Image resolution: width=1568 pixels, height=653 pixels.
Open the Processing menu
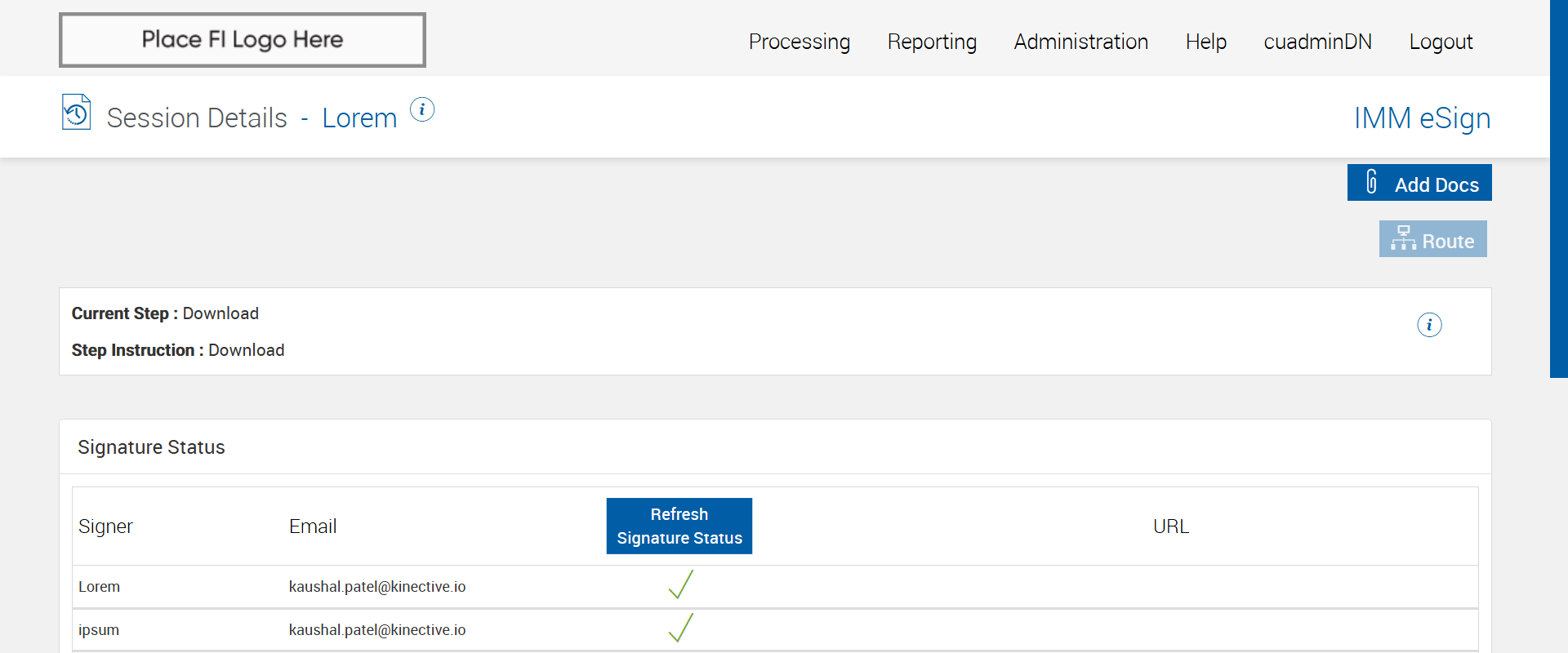(x=799, y=42)
